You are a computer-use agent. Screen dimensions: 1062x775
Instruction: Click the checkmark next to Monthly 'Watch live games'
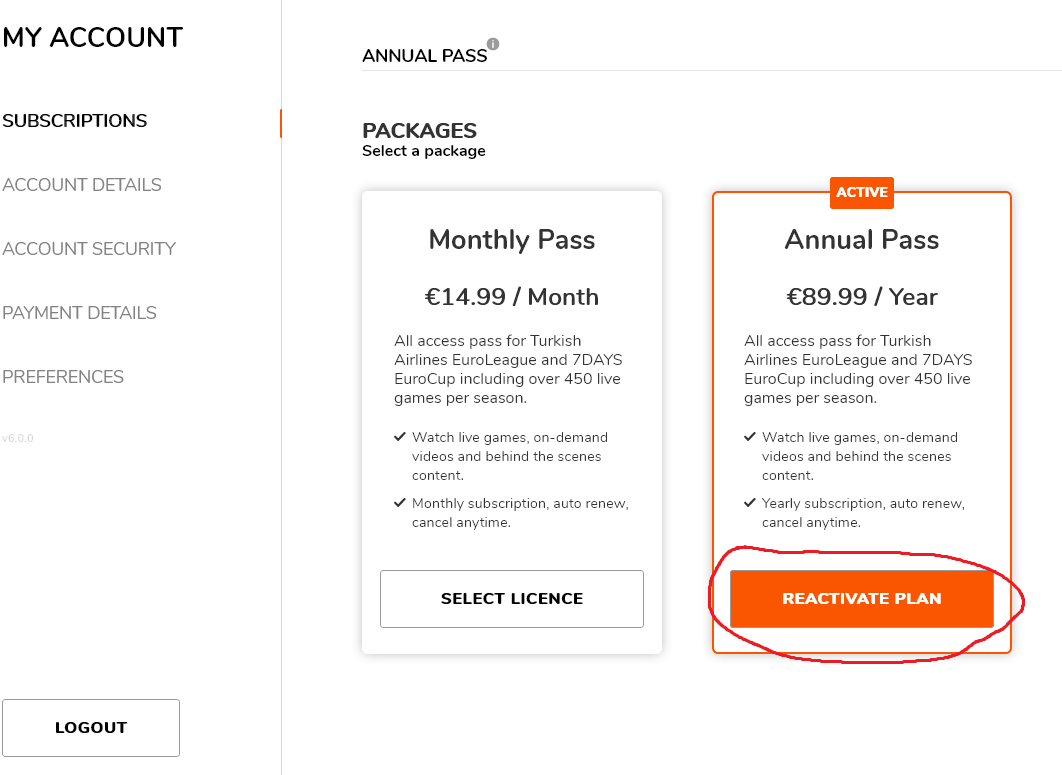pyautogui.click(x=400, y=437)
